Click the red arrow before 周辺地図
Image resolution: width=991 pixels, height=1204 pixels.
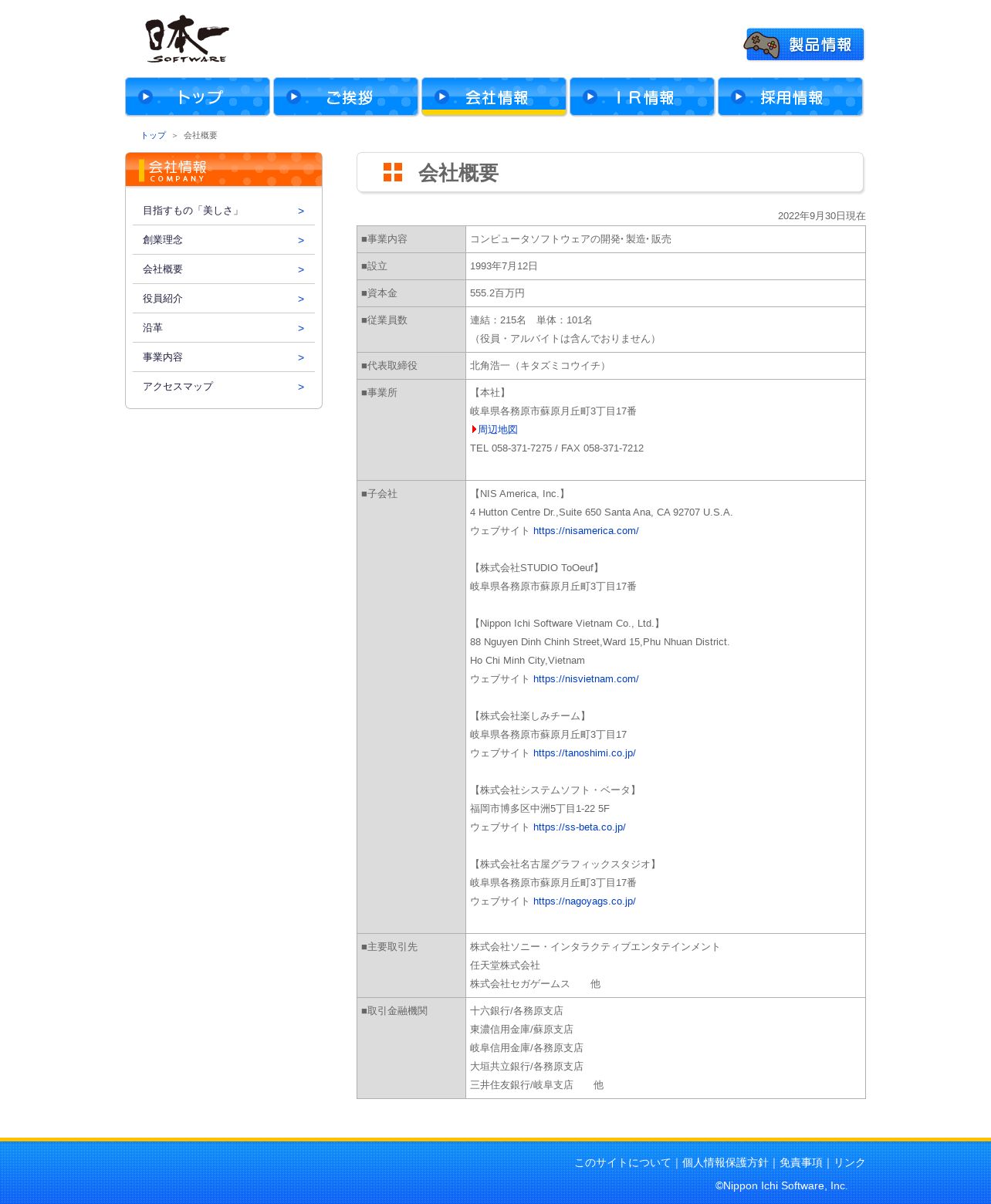[474, 430]
